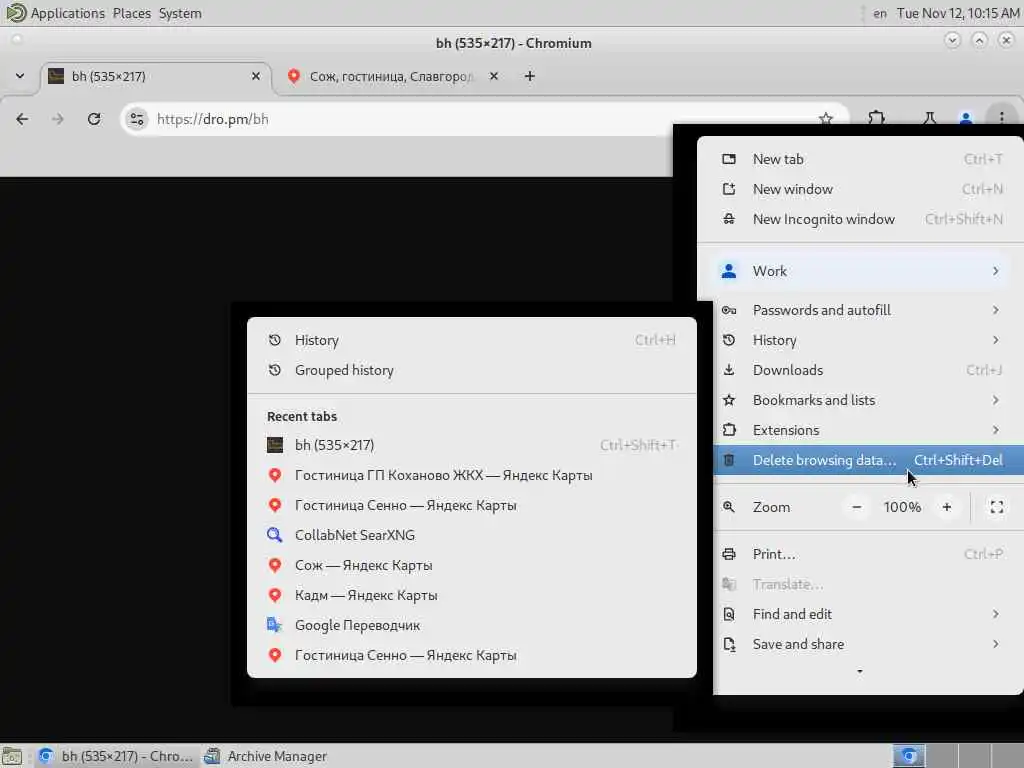The image size is (1024, 768).
Task: Open the Extensions puzzle icon in toolbar
Action: 876,119
